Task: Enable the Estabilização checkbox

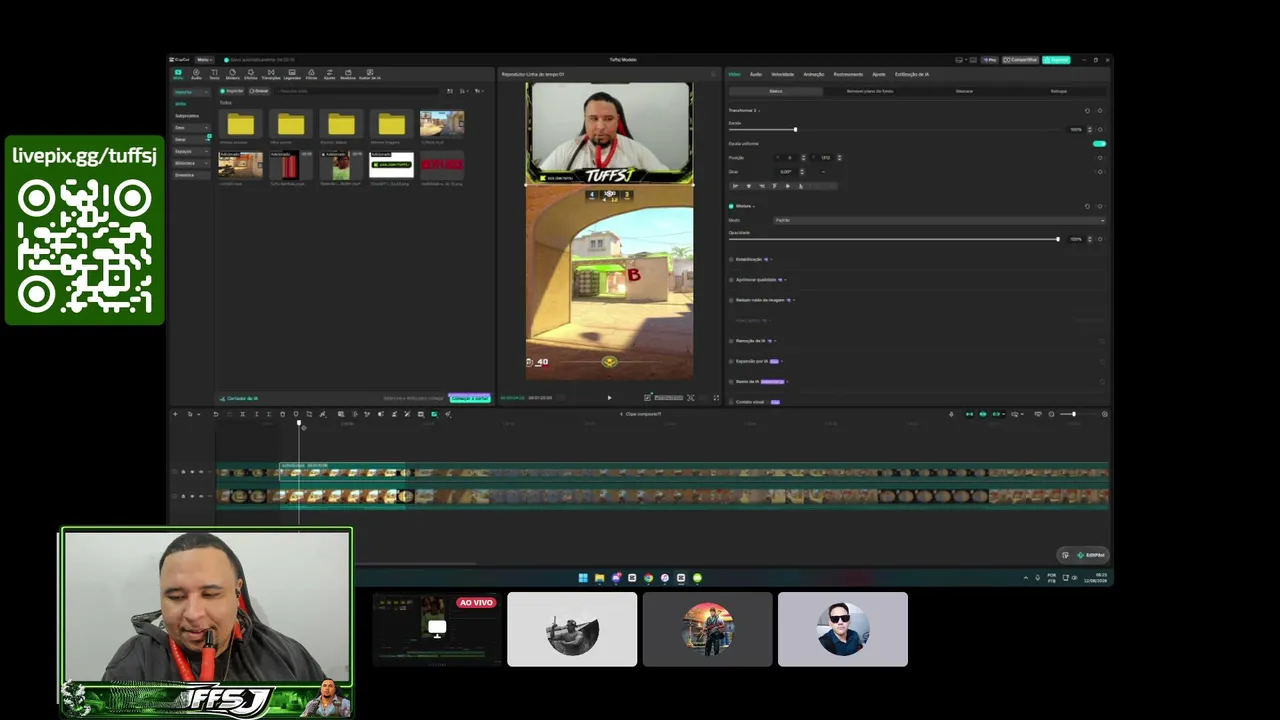Action: click(731, 259)
